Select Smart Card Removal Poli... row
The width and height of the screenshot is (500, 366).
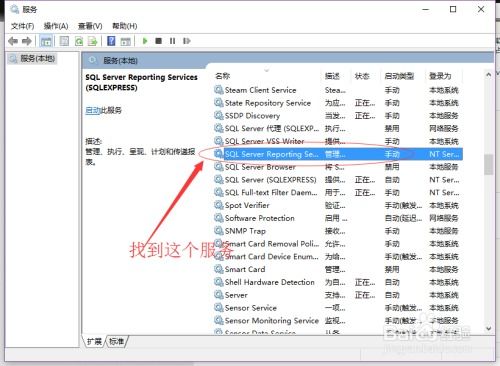tap(338, 244)
